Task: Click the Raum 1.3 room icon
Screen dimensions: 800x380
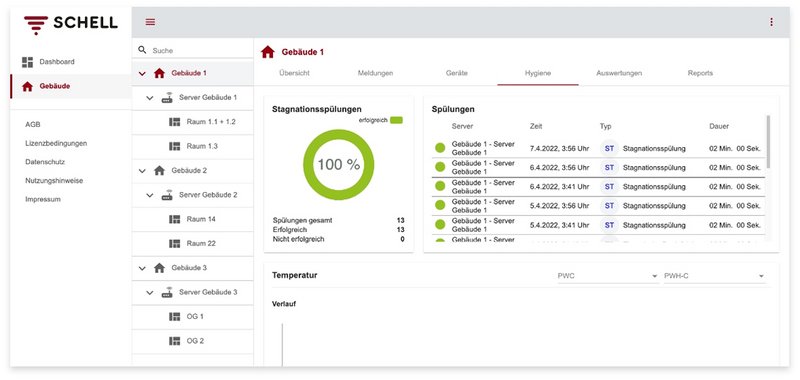Action: 174,146
